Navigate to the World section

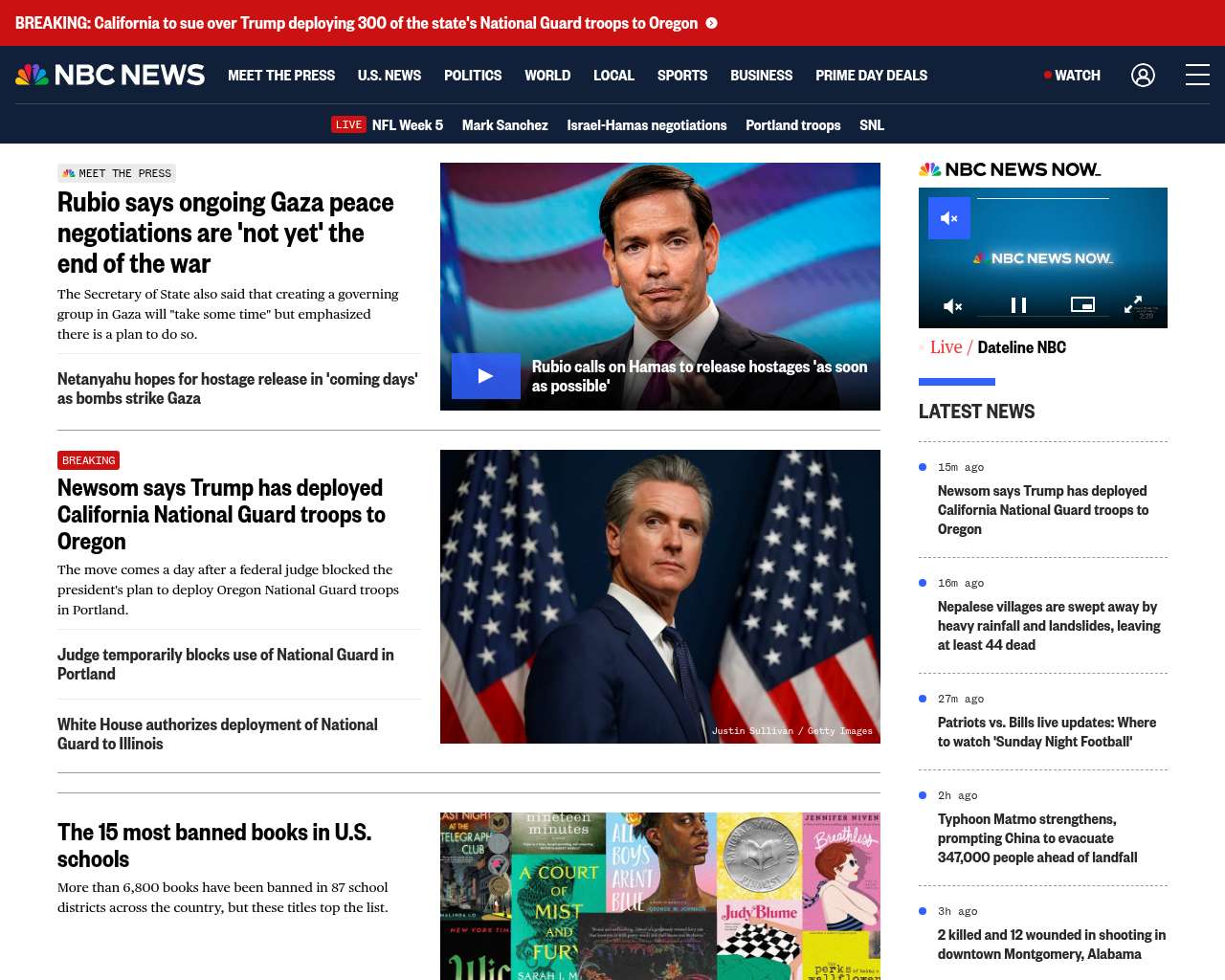point(547,76)
